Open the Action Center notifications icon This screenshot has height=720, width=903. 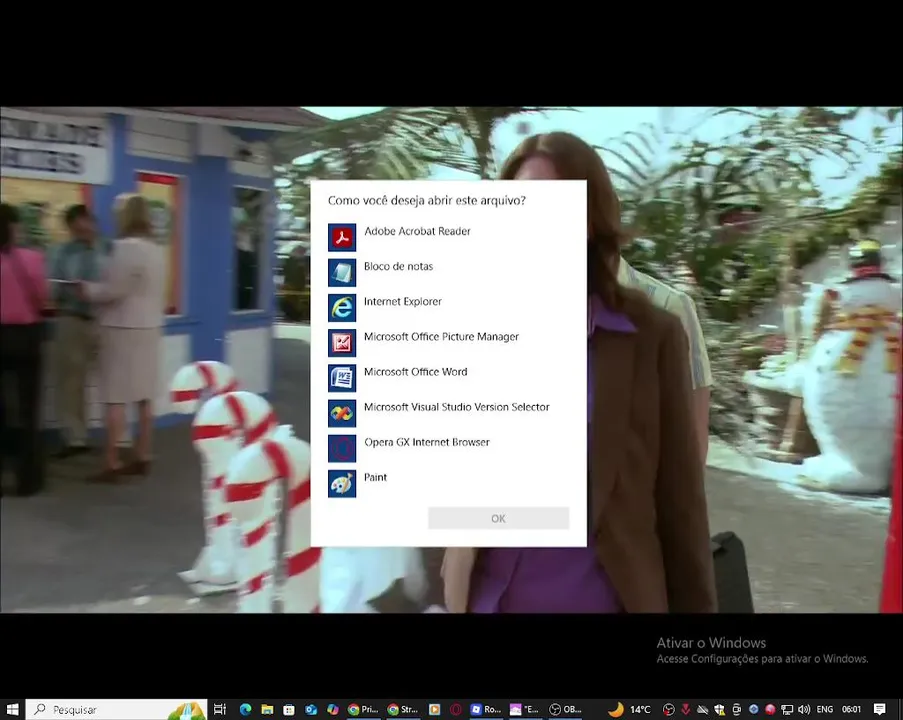coord(879,709)
